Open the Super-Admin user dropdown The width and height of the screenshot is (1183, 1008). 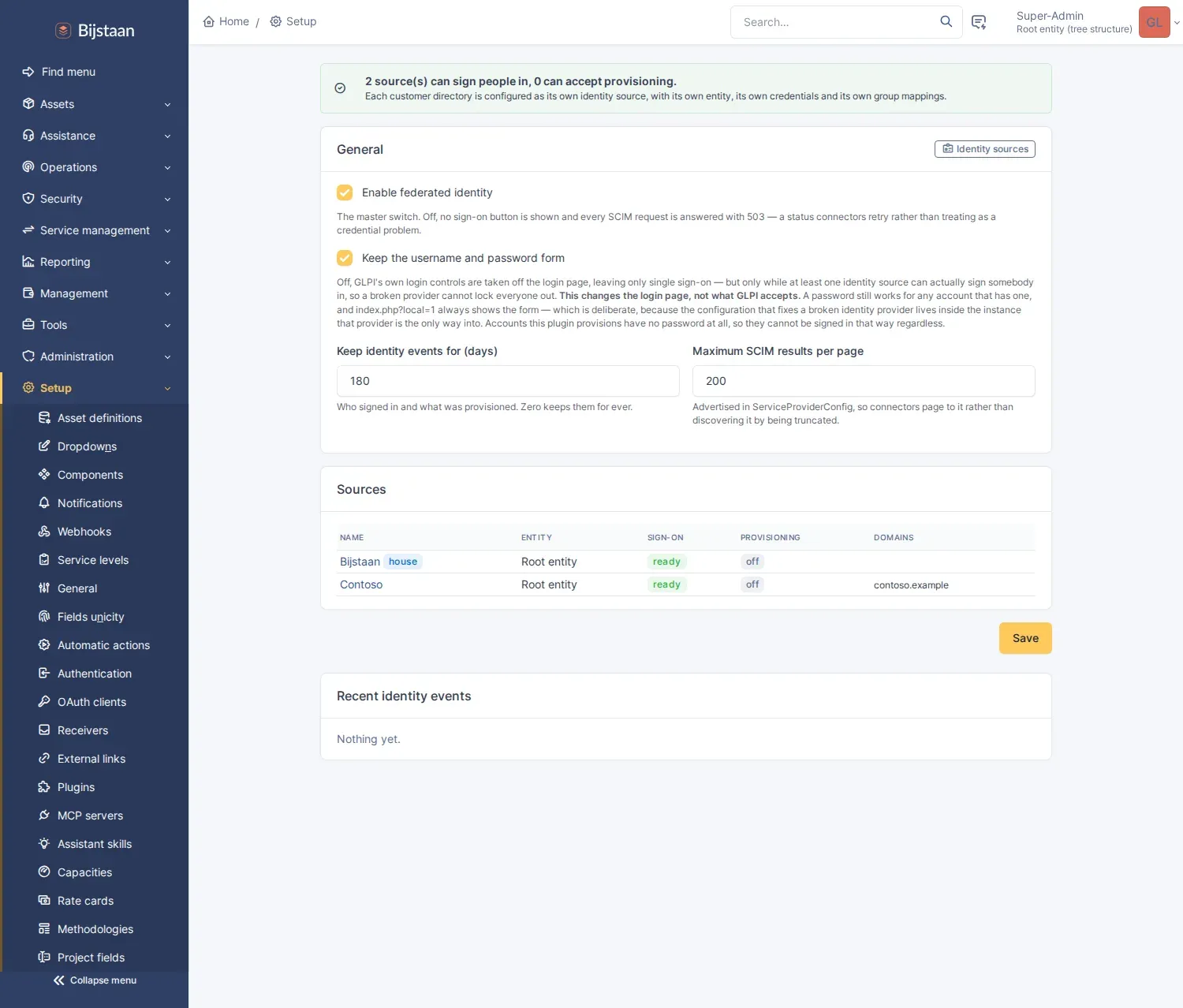[1096, 22]
